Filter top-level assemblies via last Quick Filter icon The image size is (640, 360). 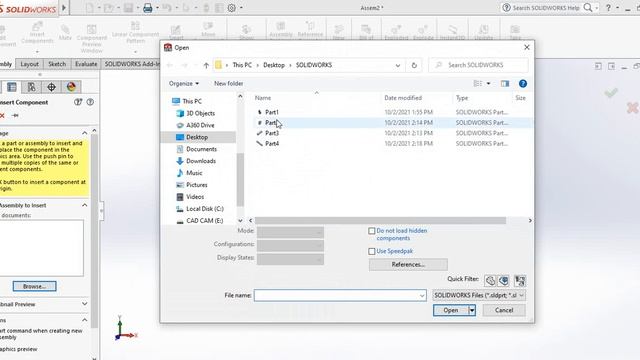coord(520,280)
